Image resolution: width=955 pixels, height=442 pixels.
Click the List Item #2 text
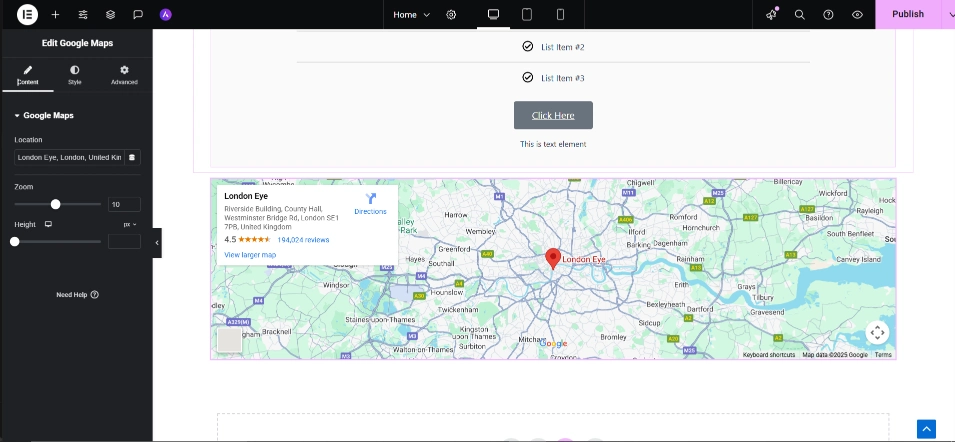click(563, 47)
